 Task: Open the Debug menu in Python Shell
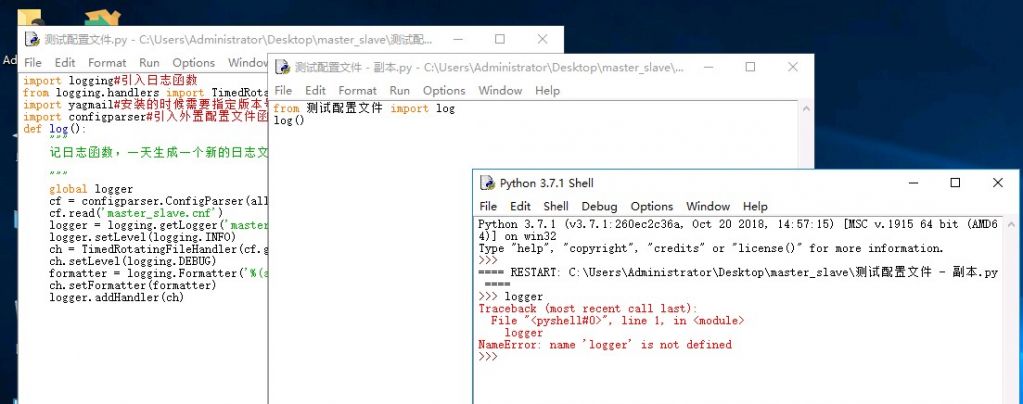click(599, 206)
